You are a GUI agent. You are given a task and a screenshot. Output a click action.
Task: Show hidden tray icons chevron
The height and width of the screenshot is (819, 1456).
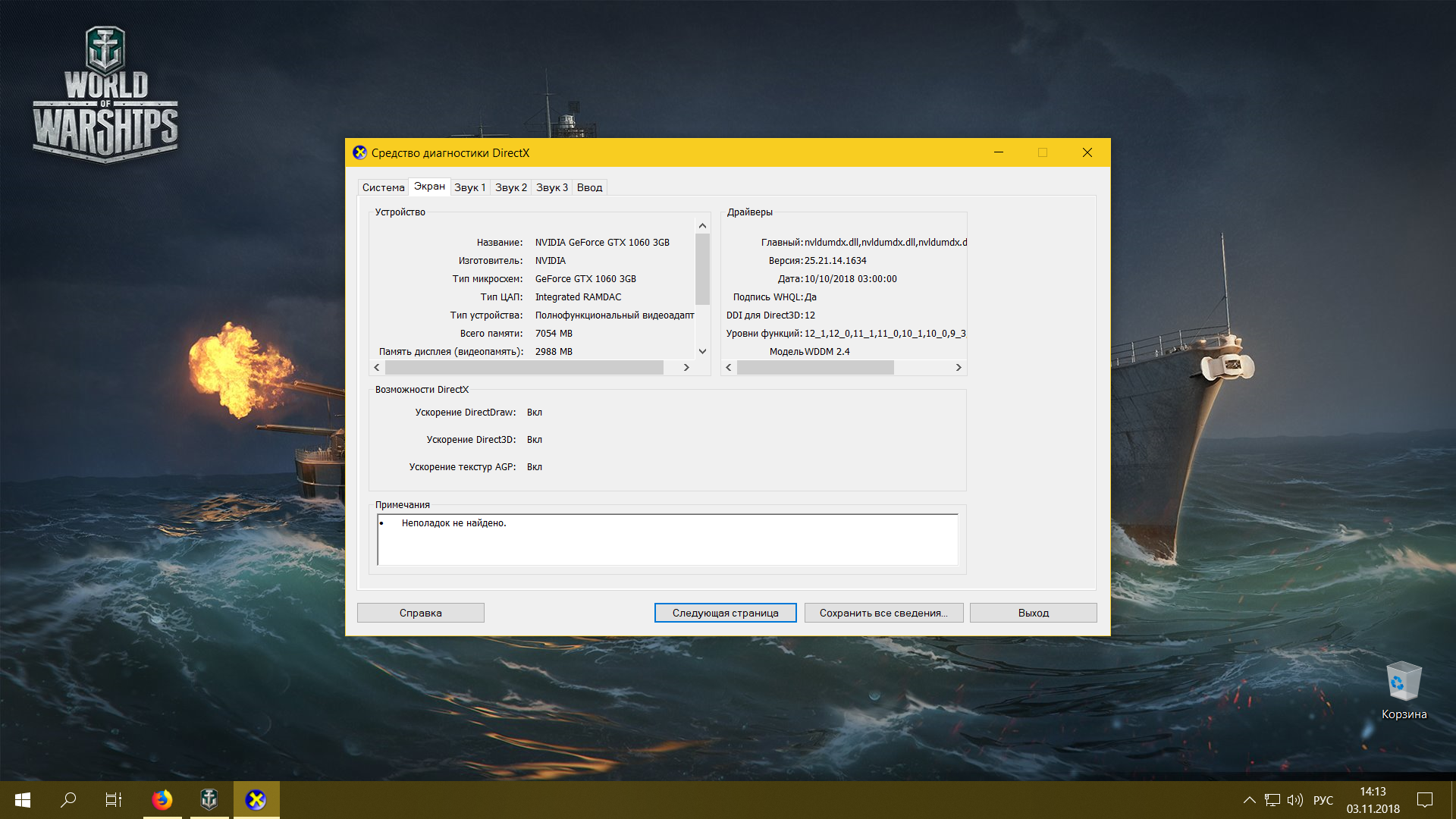point(1250,800)
